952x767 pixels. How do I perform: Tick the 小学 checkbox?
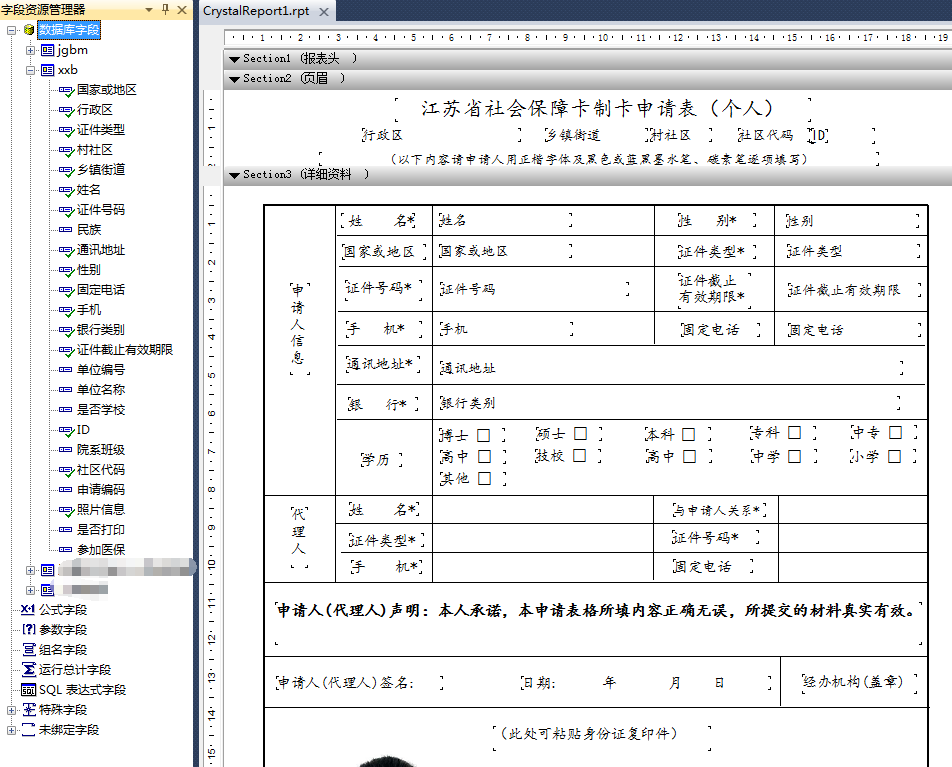894,456
